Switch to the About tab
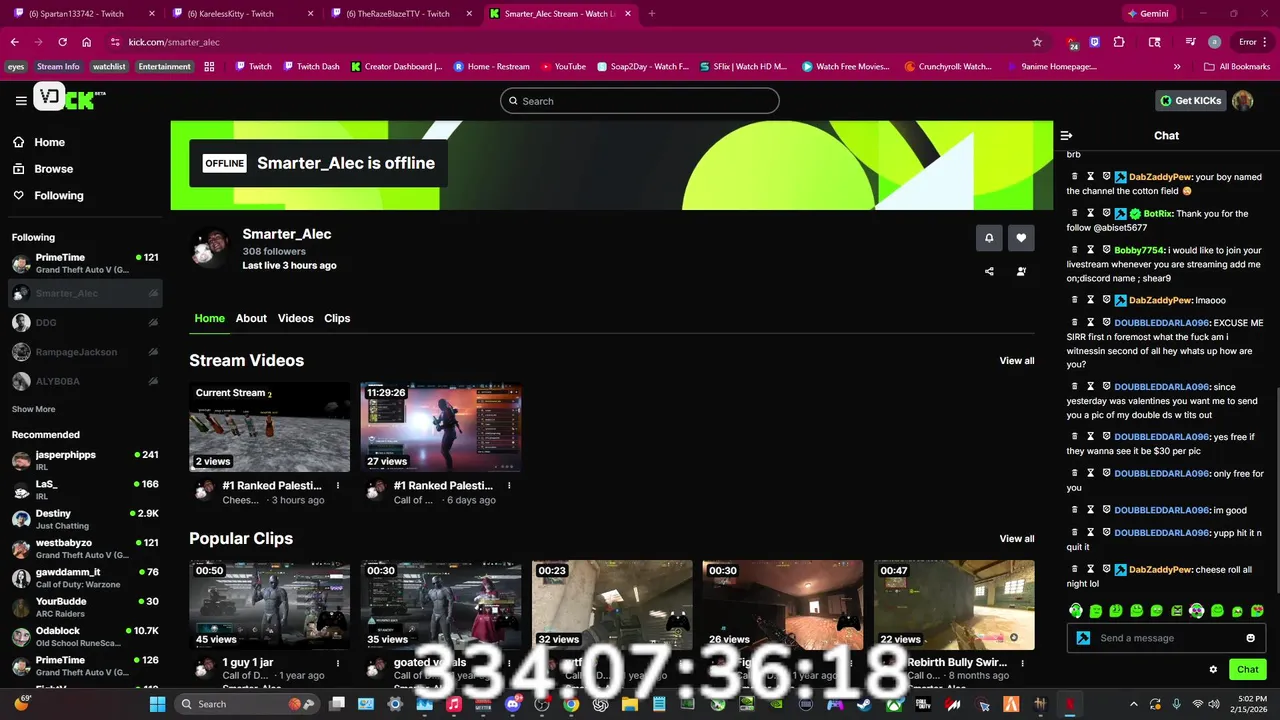The height and width of the screenshot is (720, 1280). [251, 318]
